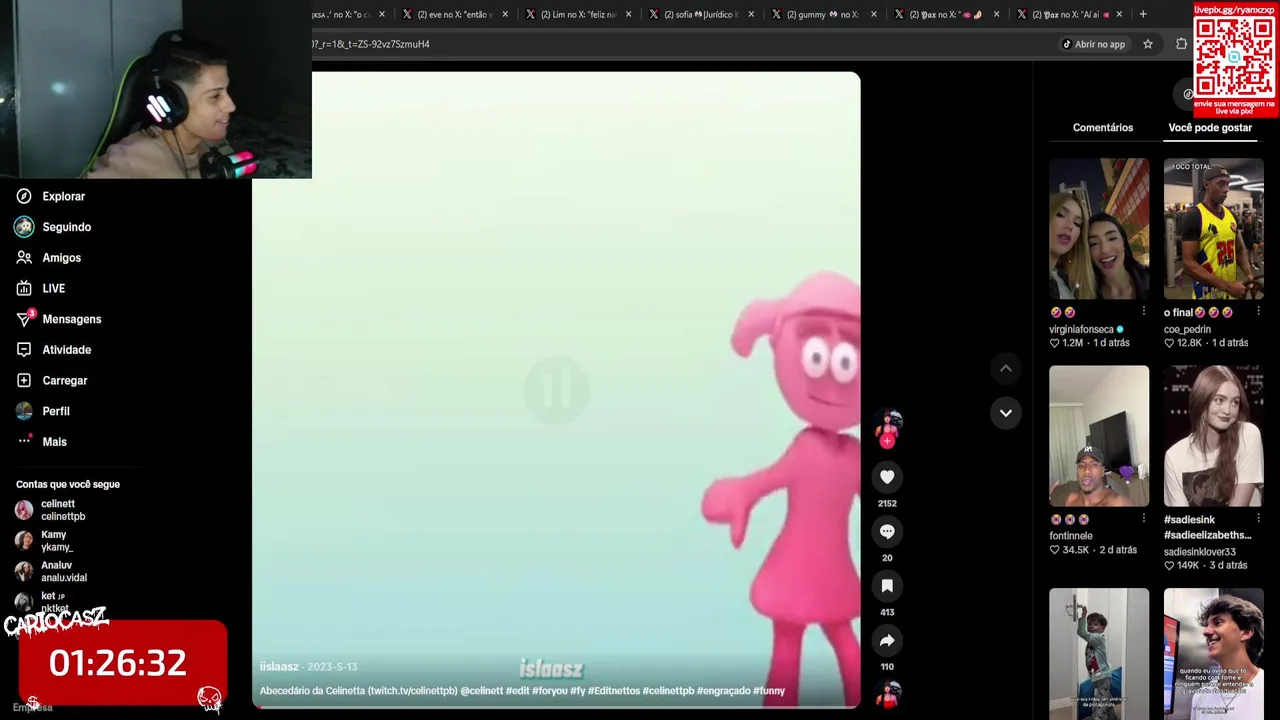This screenshot has width=1280, height=720.
Task: Pause the video via center pause button
Action: point(556,390)
